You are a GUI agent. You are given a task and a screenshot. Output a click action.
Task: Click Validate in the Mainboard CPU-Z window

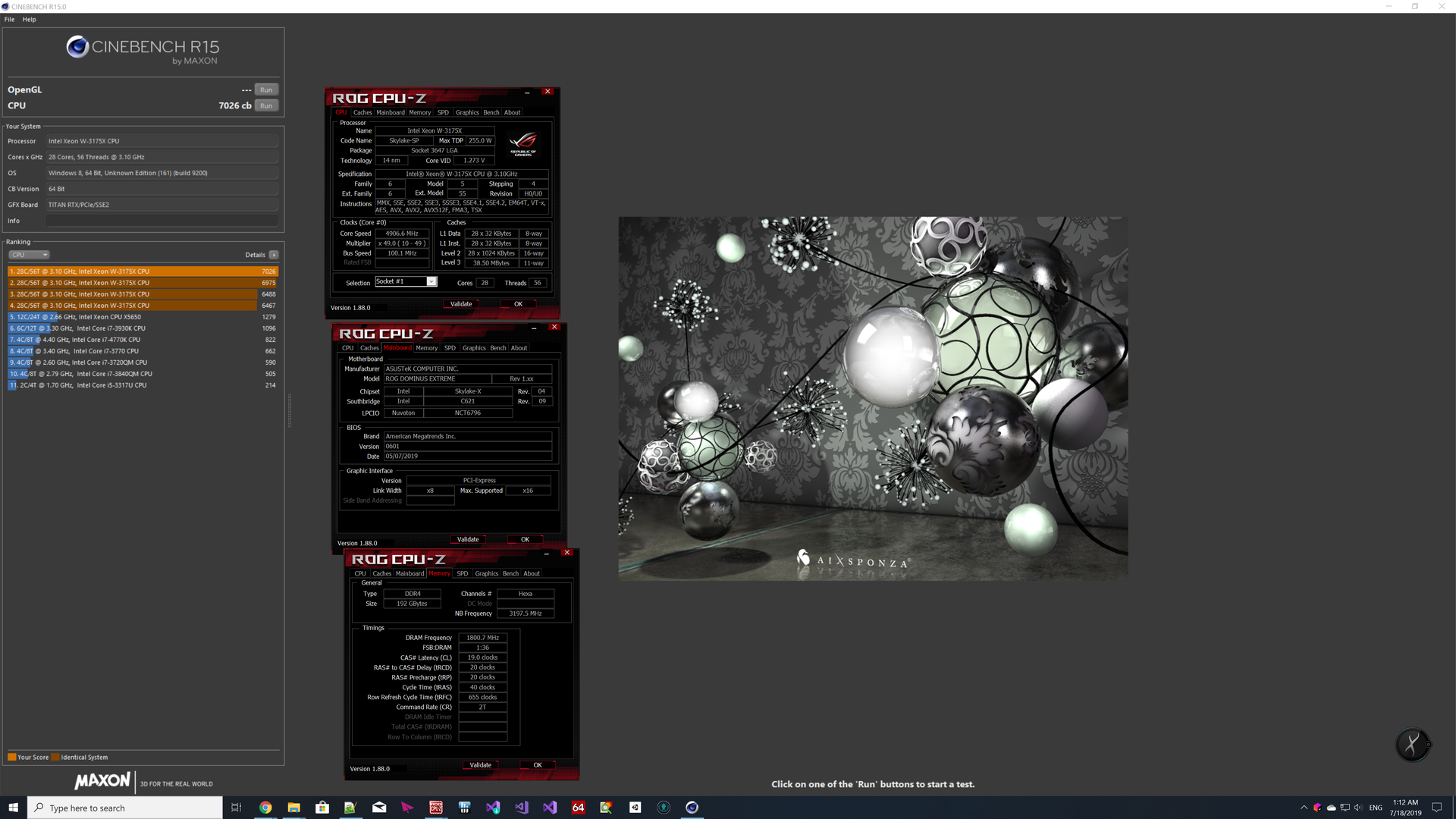coord(468,540)
